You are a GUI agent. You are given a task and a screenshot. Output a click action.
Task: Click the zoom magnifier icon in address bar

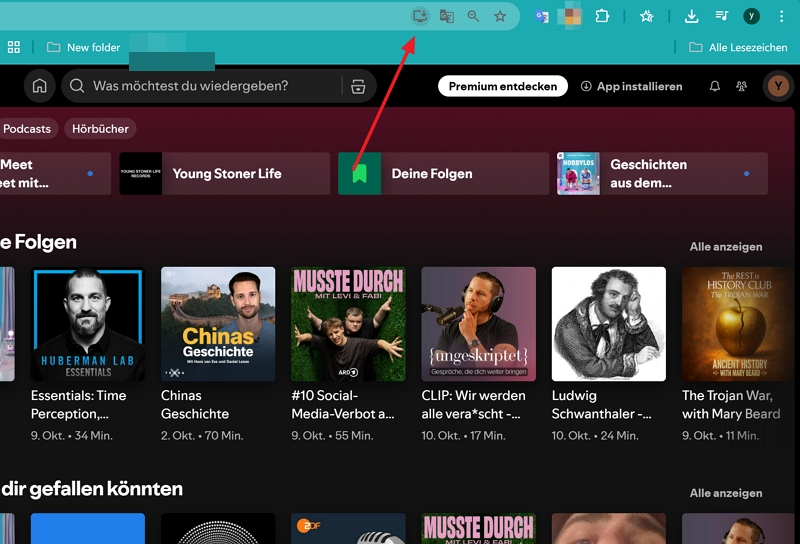pos(473,16)
